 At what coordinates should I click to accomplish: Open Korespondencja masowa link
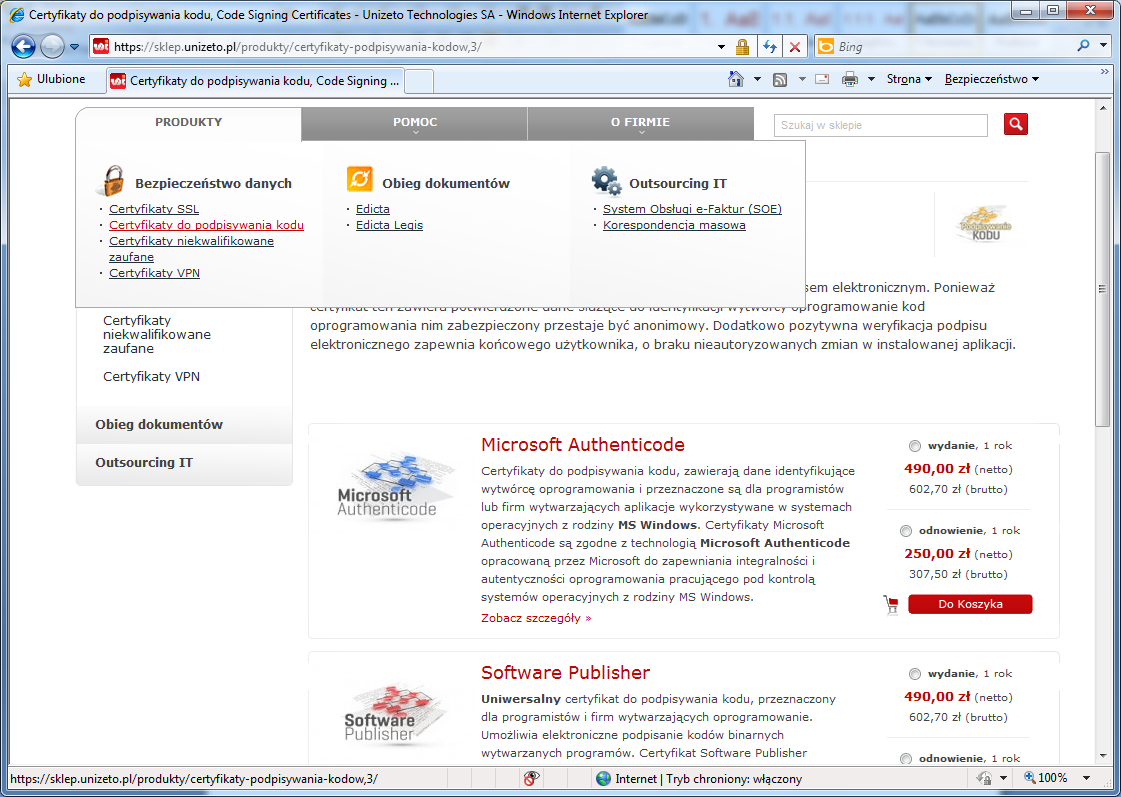click(674, 225)
